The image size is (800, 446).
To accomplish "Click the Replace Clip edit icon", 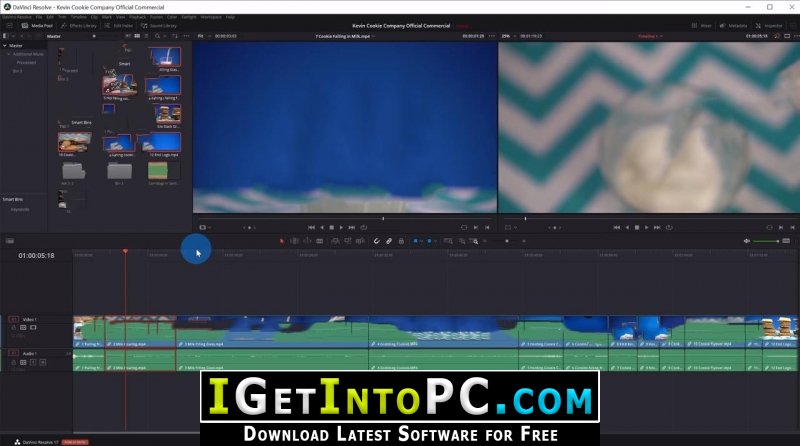I will [x=360, y=241].
